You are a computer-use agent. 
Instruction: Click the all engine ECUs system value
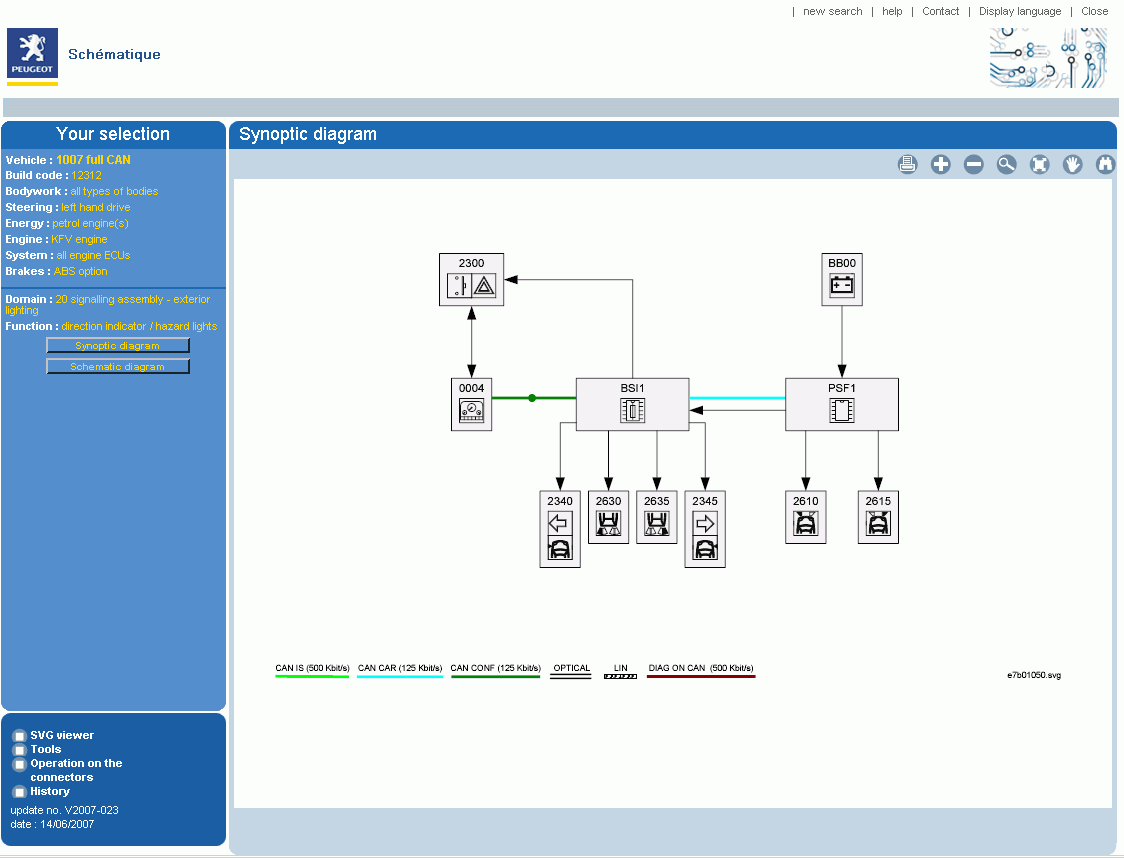point(93,255)
